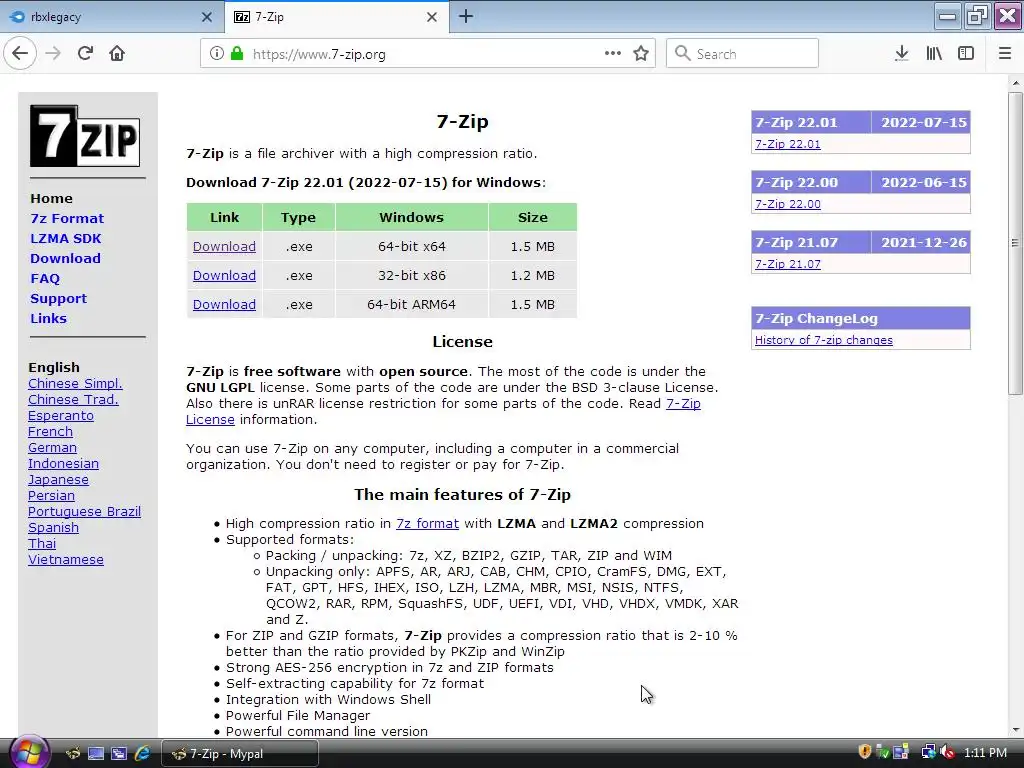
Task: Switch language to Chinese Simpl.
Action: coord(75,384)
